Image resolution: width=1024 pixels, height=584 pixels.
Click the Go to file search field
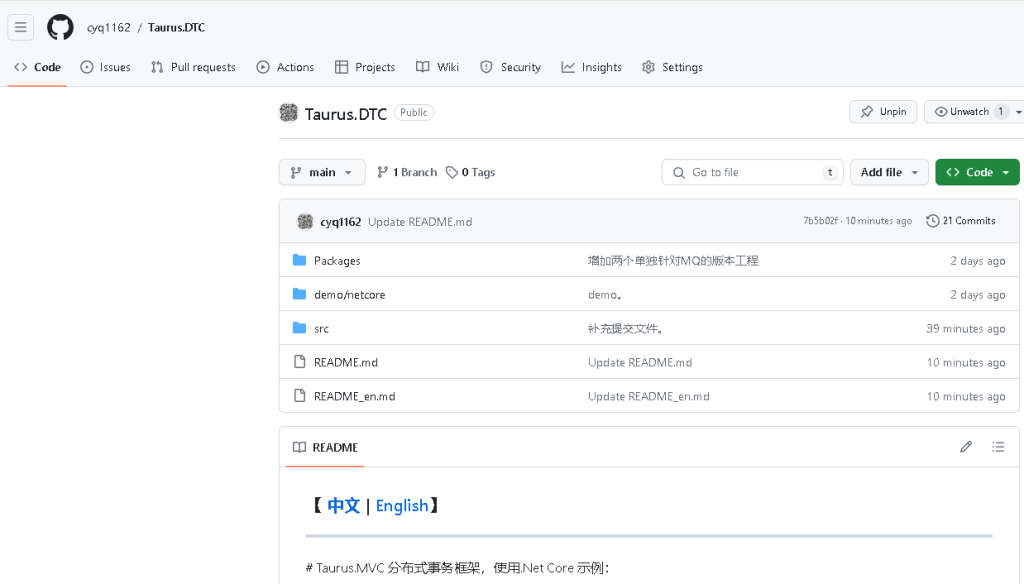click(752, 172)
